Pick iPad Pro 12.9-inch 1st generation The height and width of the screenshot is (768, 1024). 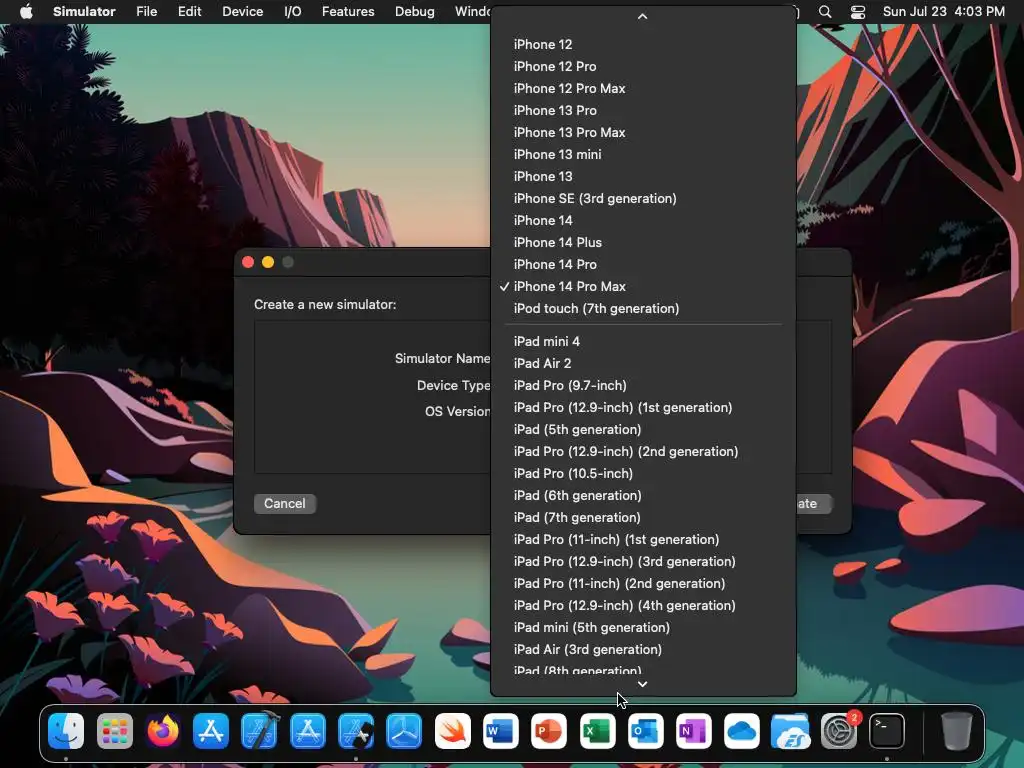point(643,408)
